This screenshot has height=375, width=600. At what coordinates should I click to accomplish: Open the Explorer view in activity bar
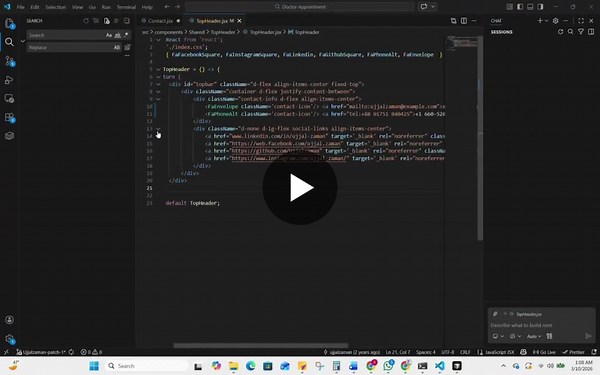point(10,24)
